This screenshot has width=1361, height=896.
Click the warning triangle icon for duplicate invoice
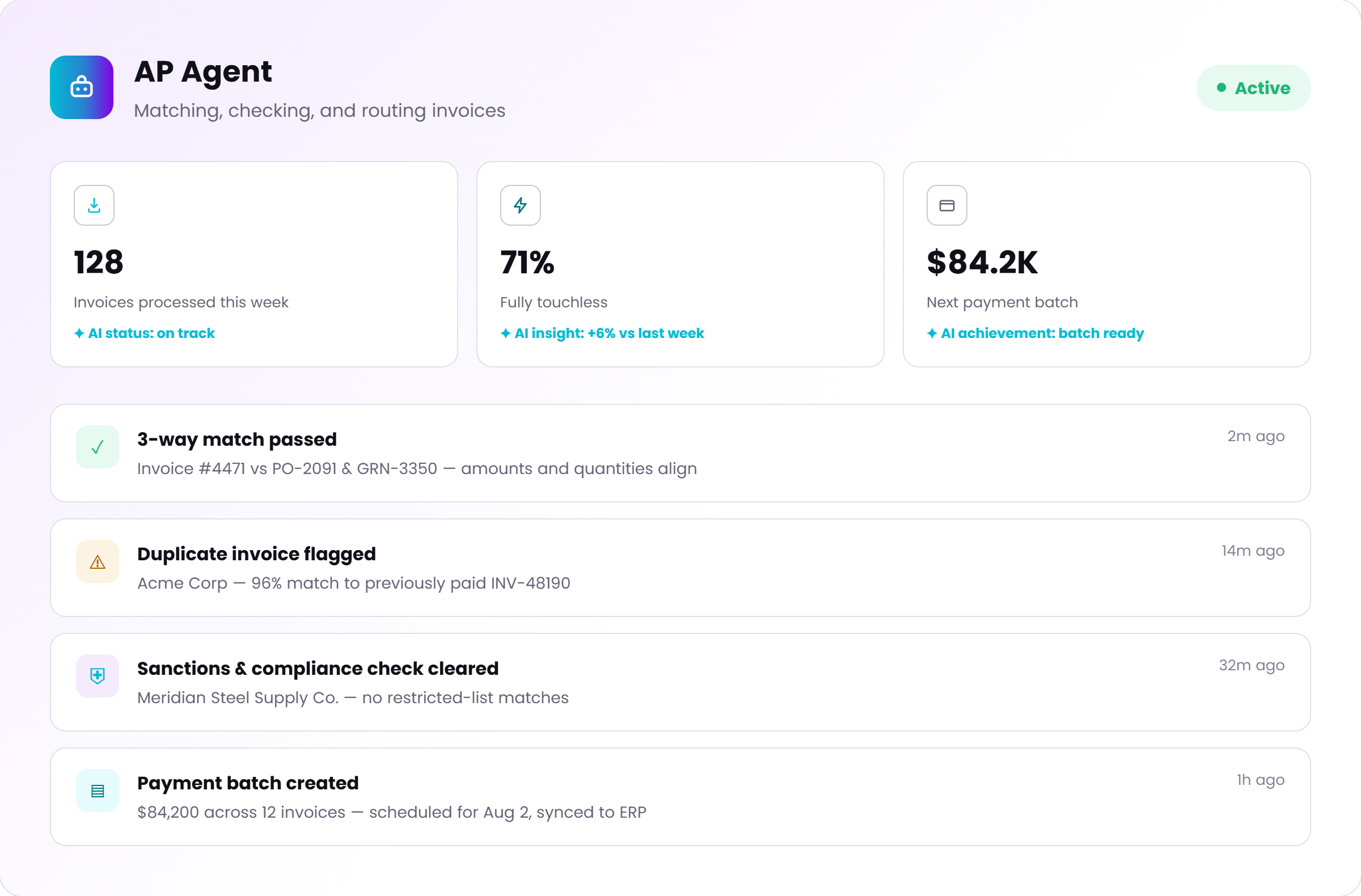click(98, 561)
